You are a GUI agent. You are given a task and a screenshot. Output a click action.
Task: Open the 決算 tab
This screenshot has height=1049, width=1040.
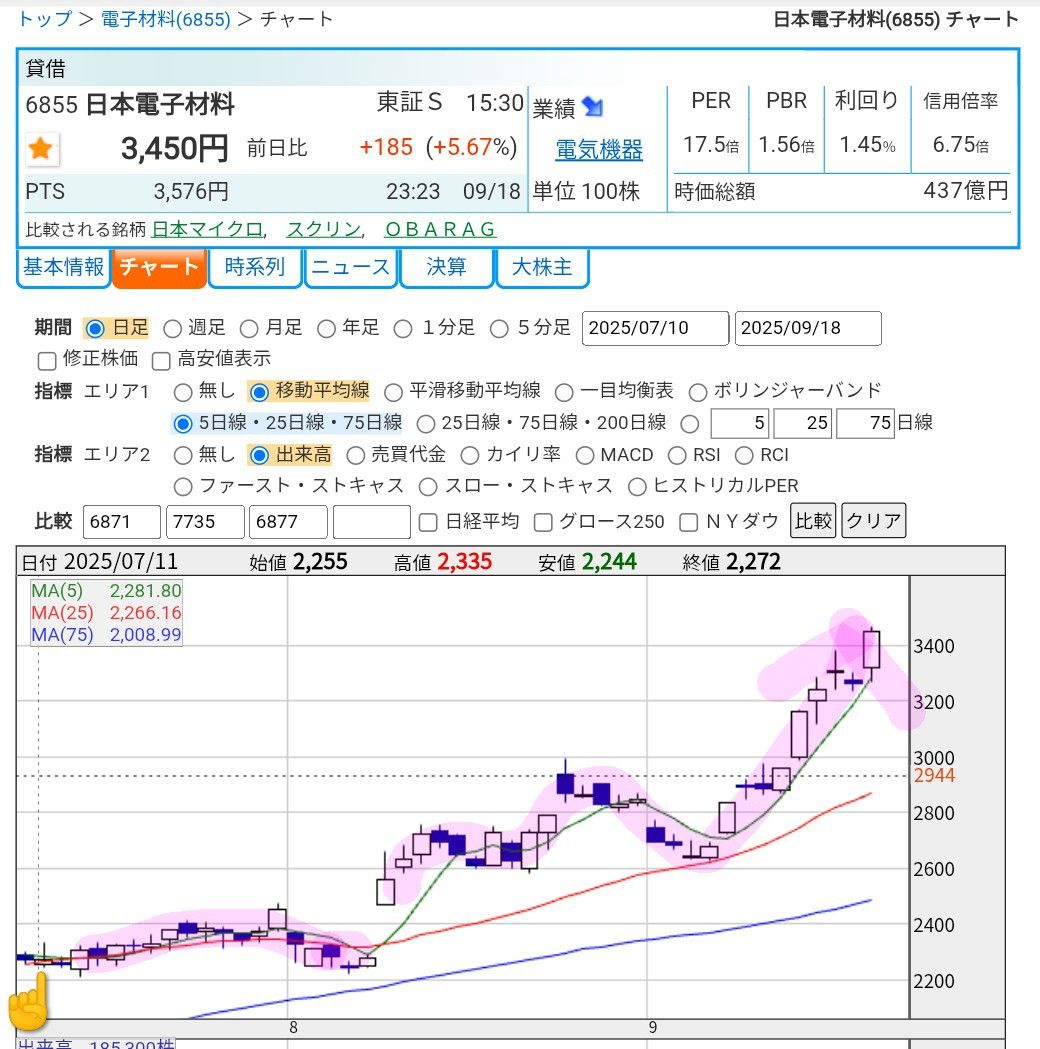[x=446, y=267]
